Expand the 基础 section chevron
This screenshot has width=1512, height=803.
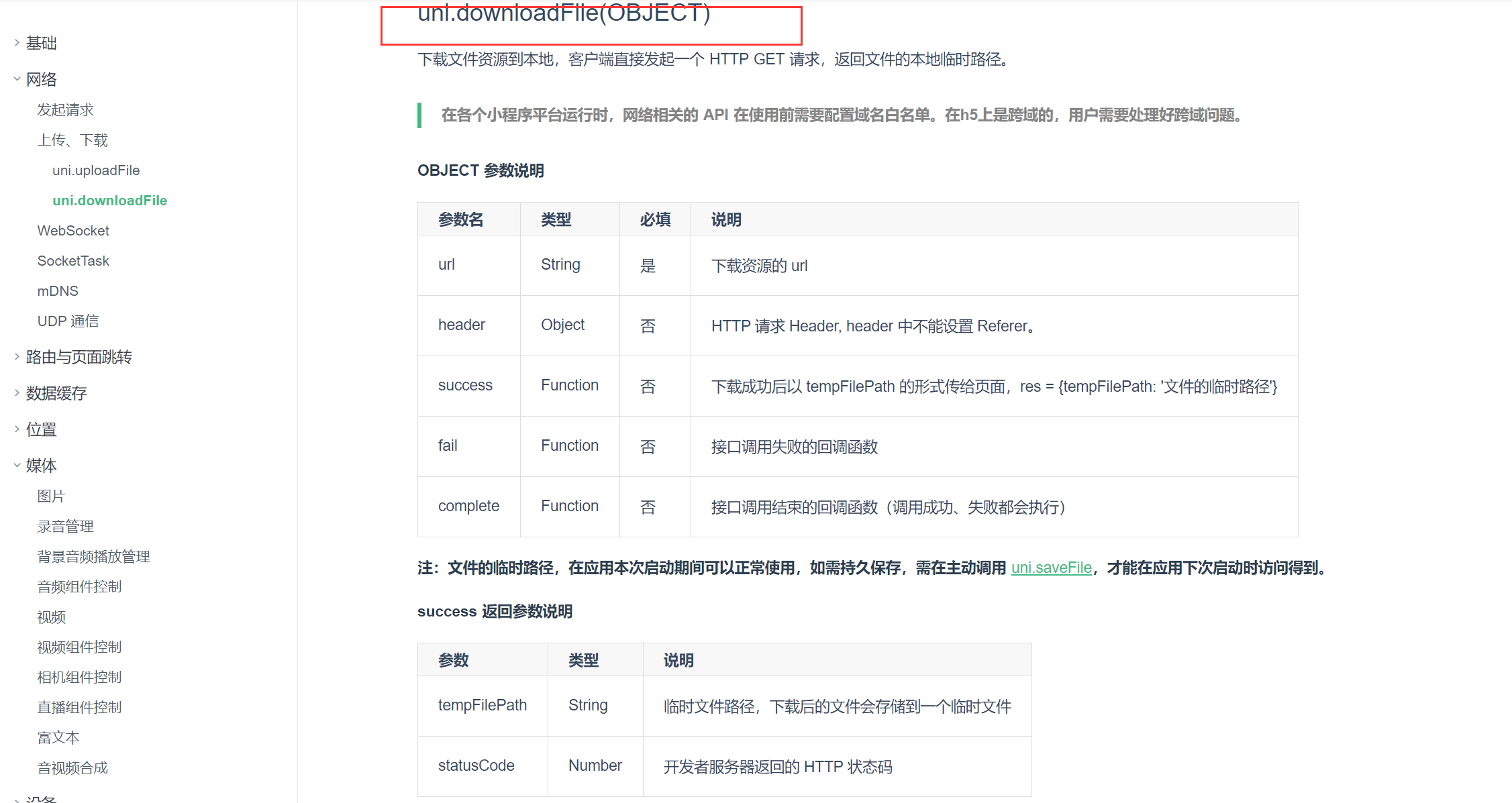[17, 43]
